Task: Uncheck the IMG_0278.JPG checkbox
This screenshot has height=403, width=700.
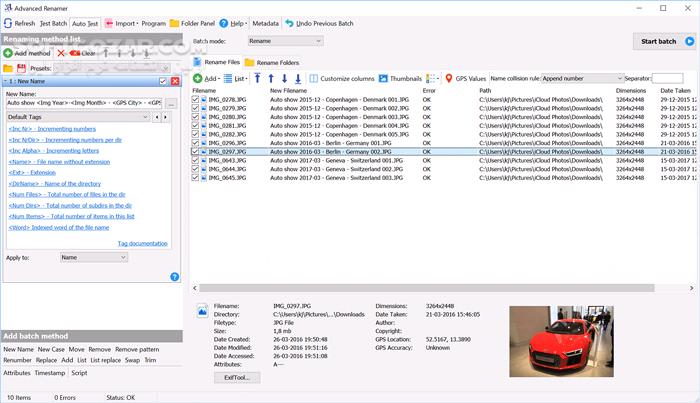Action: (x=195, y=100)
